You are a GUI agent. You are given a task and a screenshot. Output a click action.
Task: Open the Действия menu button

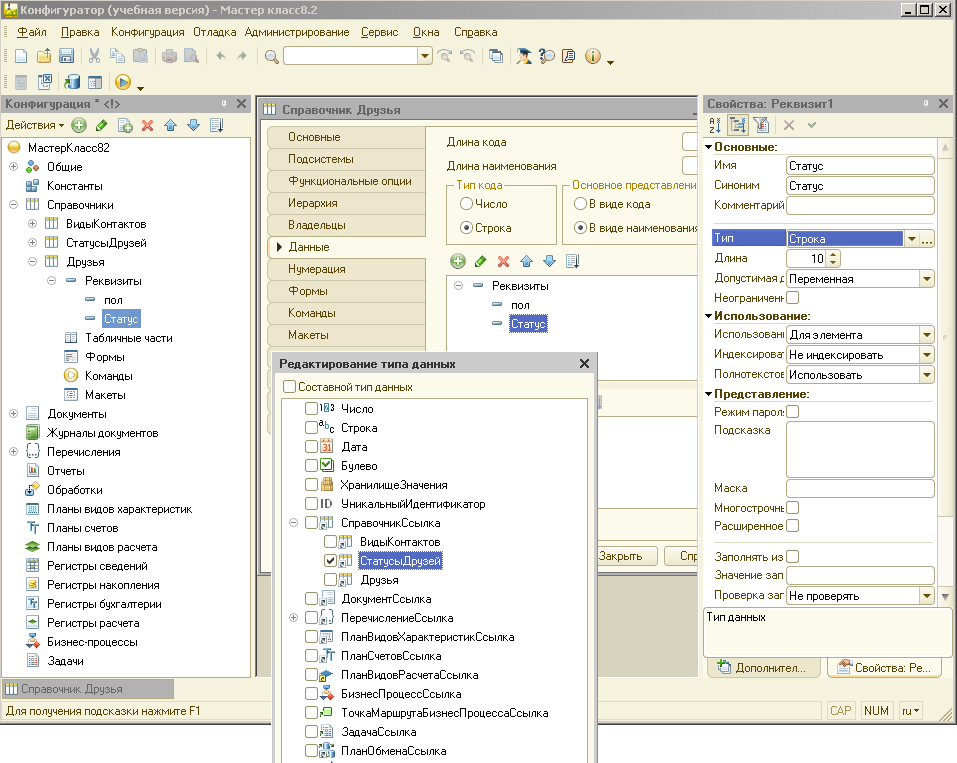click(x=34, y=125)
